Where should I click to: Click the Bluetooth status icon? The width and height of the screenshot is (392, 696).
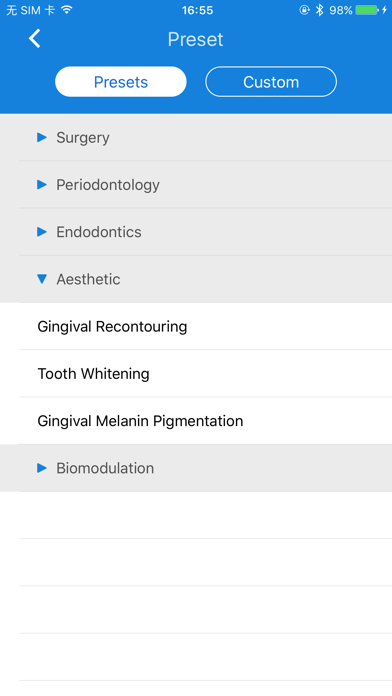click(x=320, y=10)
